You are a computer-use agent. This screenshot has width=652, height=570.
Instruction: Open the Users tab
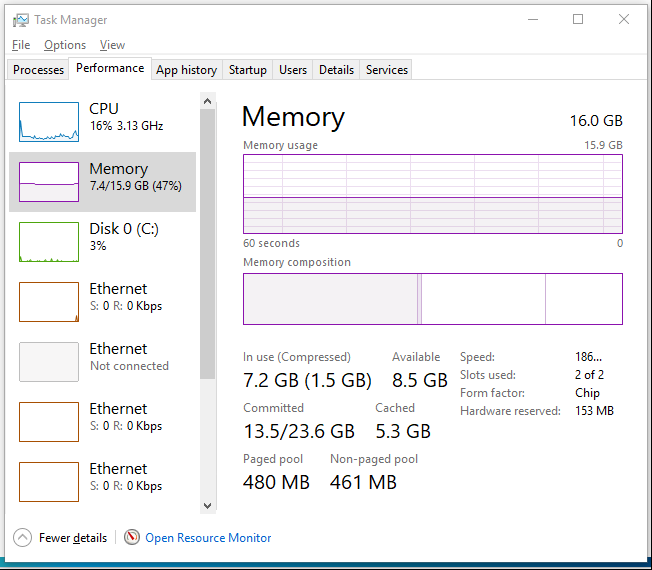[x=293, y=69]
